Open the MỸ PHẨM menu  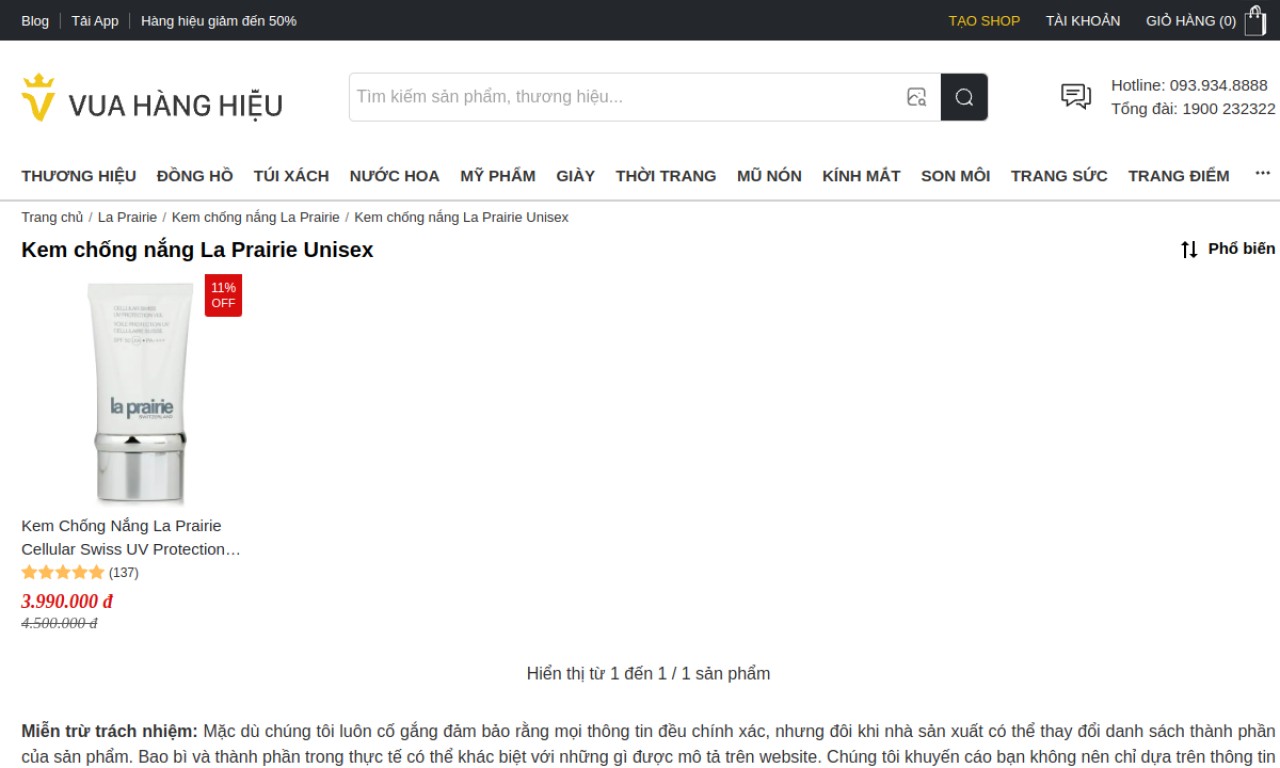pyautogui.click(x=498, y=176)
